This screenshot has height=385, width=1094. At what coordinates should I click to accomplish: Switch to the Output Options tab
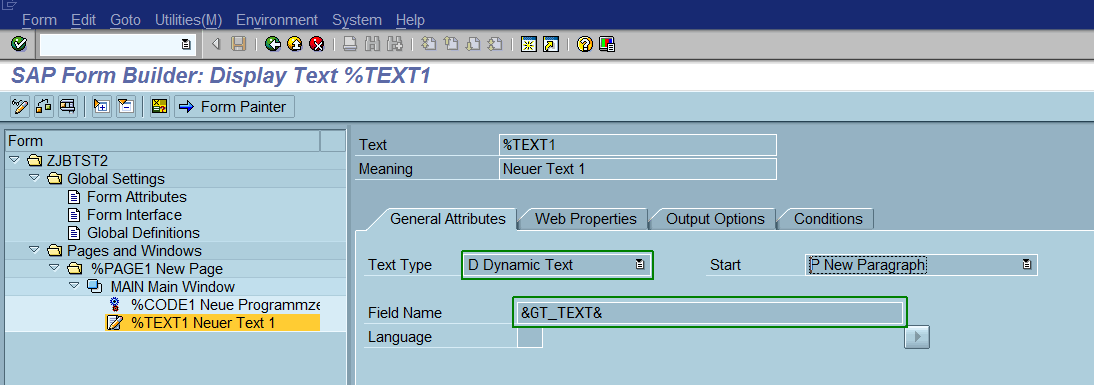tap(715, 219)
